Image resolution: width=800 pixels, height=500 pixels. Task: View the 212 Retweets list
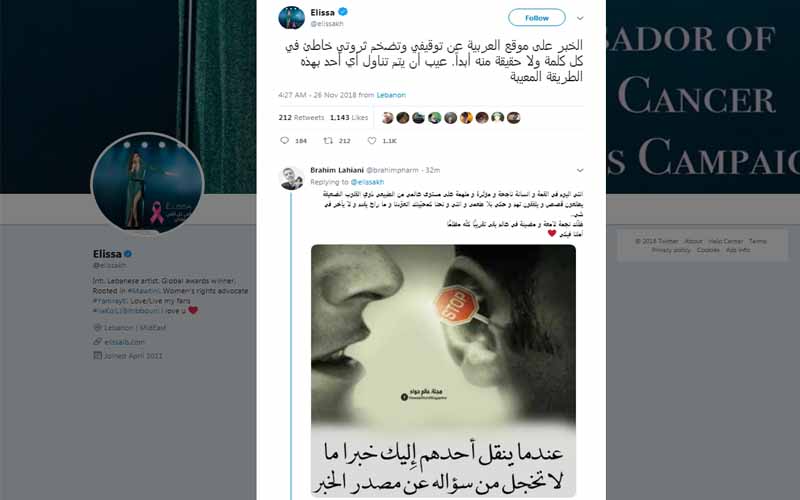tap(301, 117)
